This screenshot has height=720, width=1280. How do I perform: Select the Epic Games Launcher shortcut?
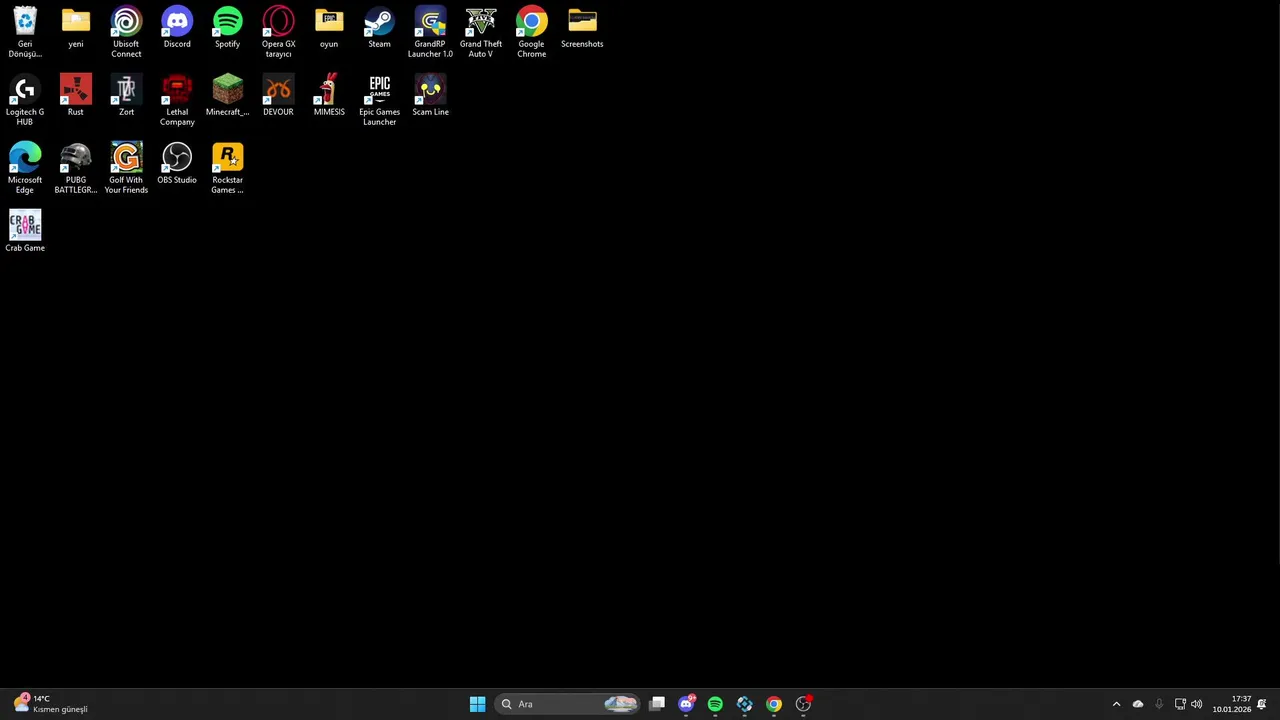[x=379, y=100]
